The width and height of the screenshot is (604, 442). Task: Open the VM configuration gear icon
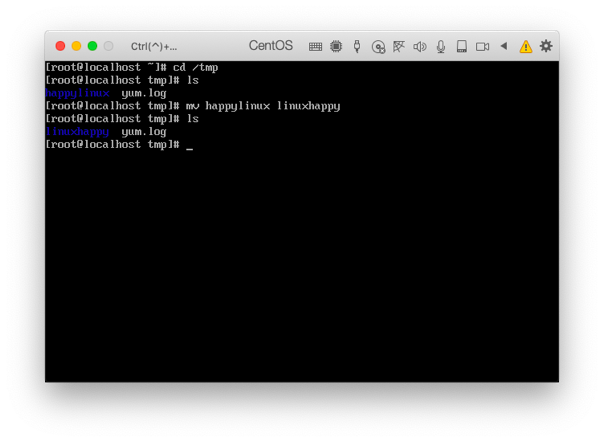tap(546, 46)
